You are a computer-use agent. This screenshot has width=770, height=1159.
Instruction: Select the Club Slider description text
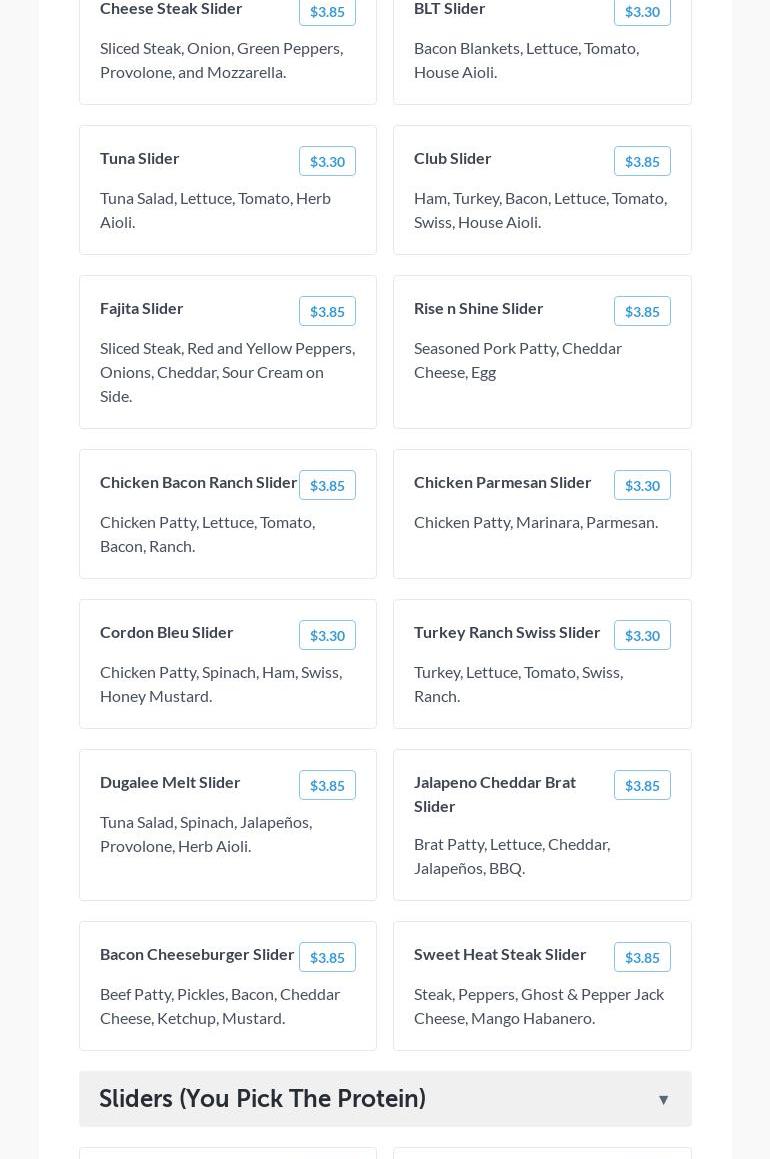point(540,210)
